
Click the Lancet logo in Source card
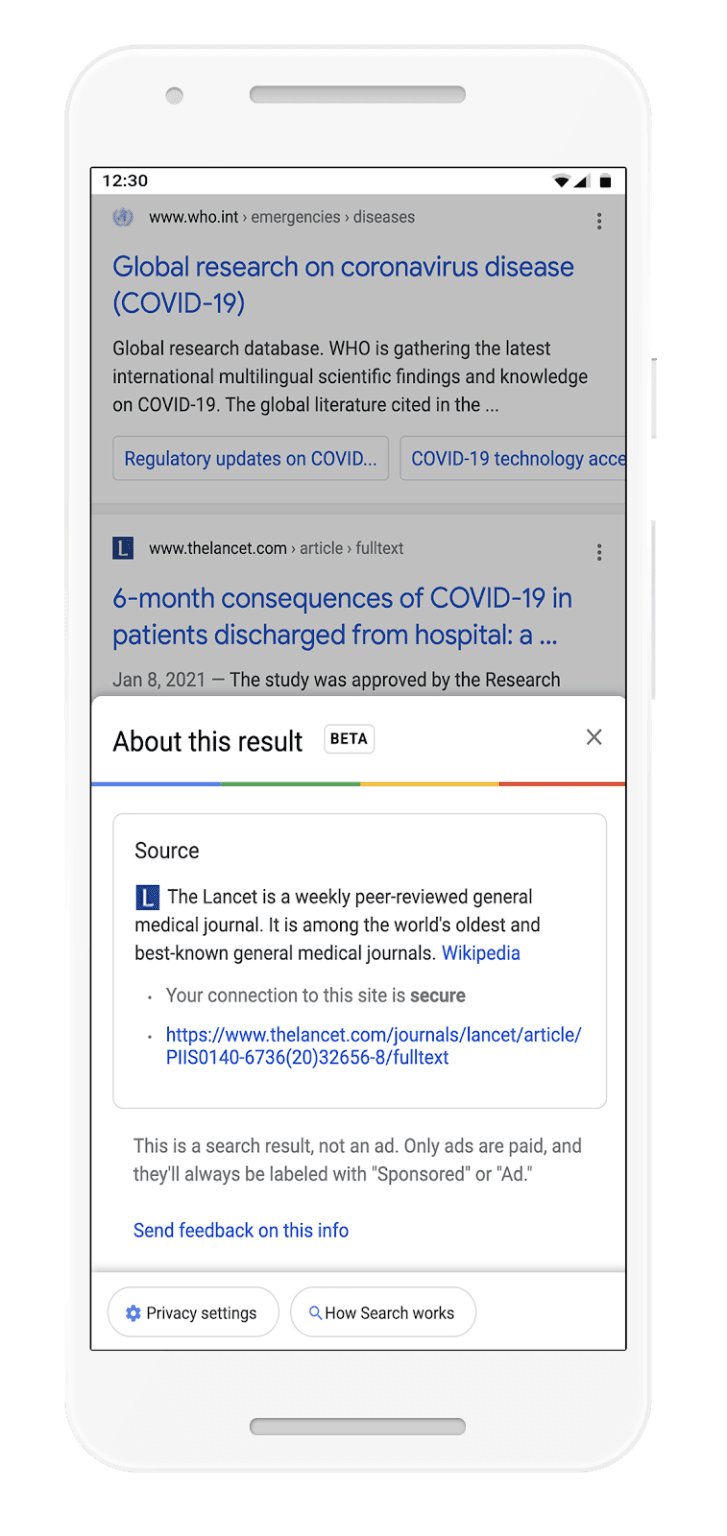click(x=147, y=897)
